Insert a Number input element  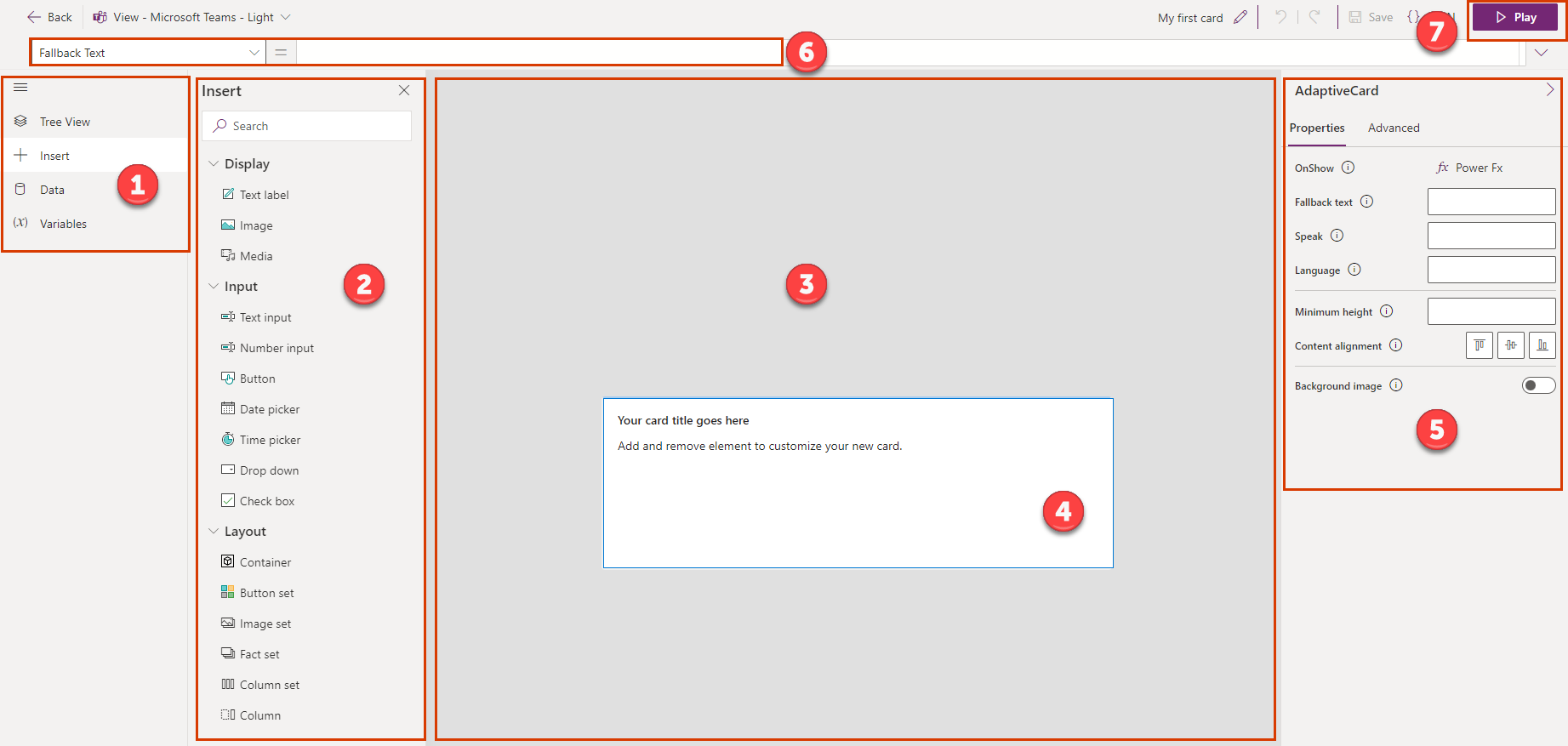pos(268,348)
